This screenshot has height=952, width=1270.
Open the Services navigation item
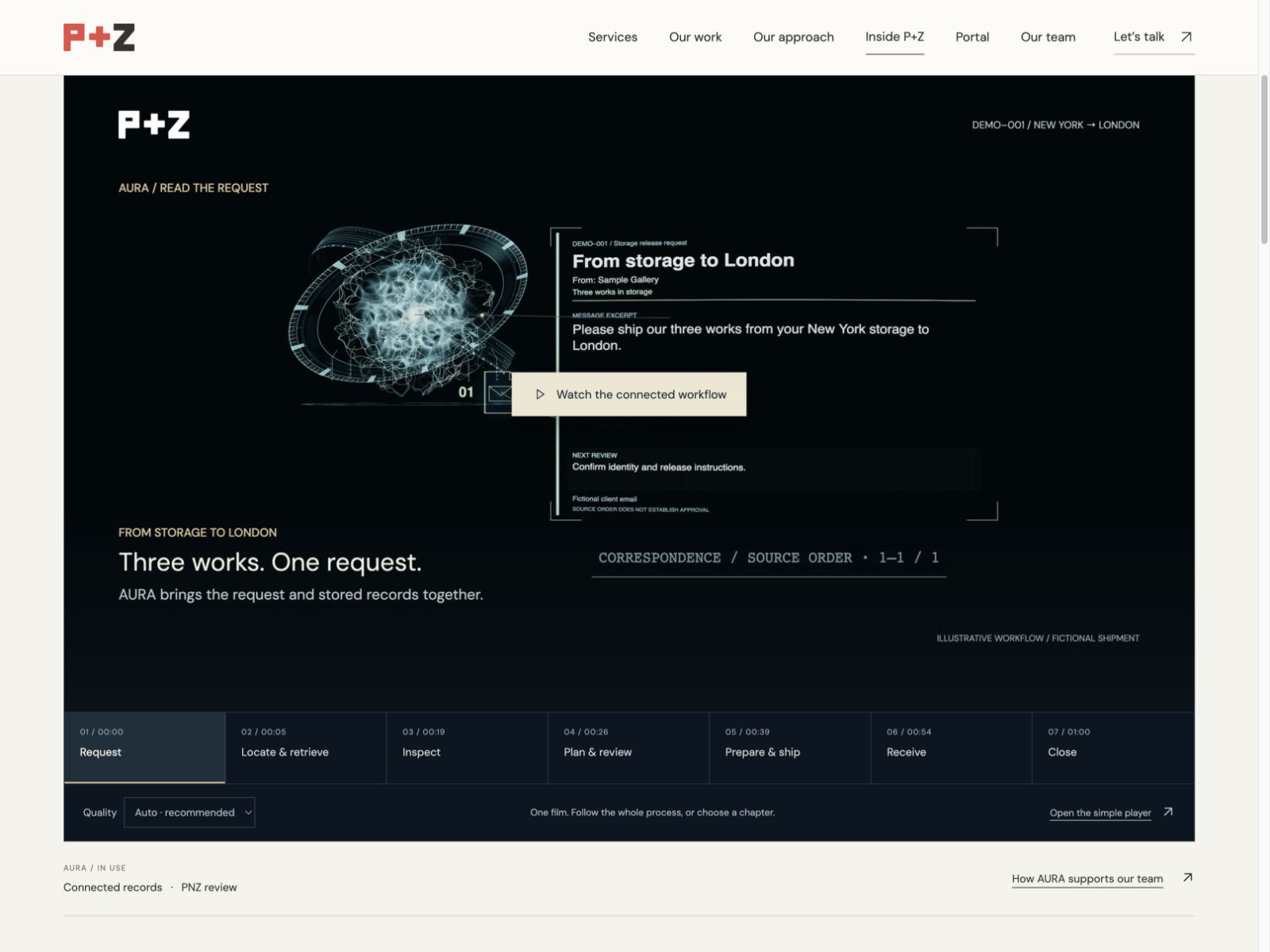(613, 36)
